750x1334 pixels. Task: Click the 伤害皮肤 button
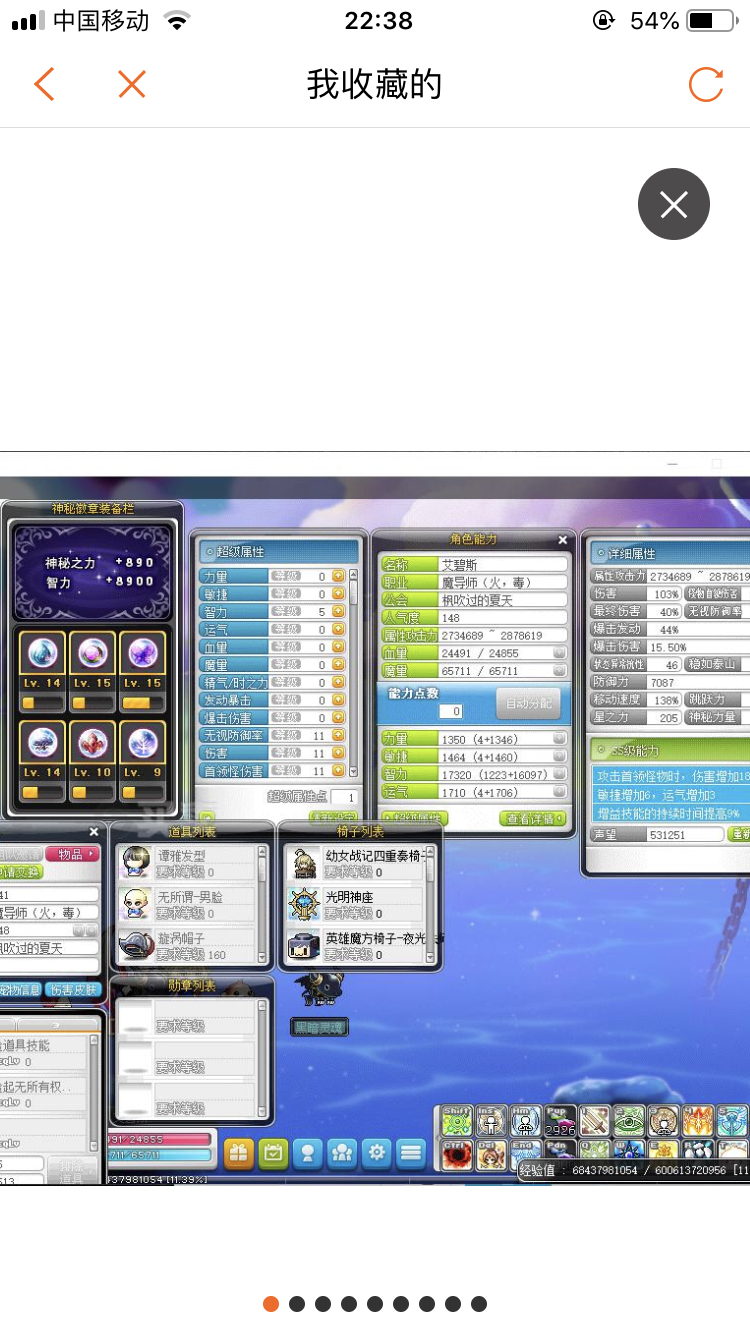(x=74, y=990)
